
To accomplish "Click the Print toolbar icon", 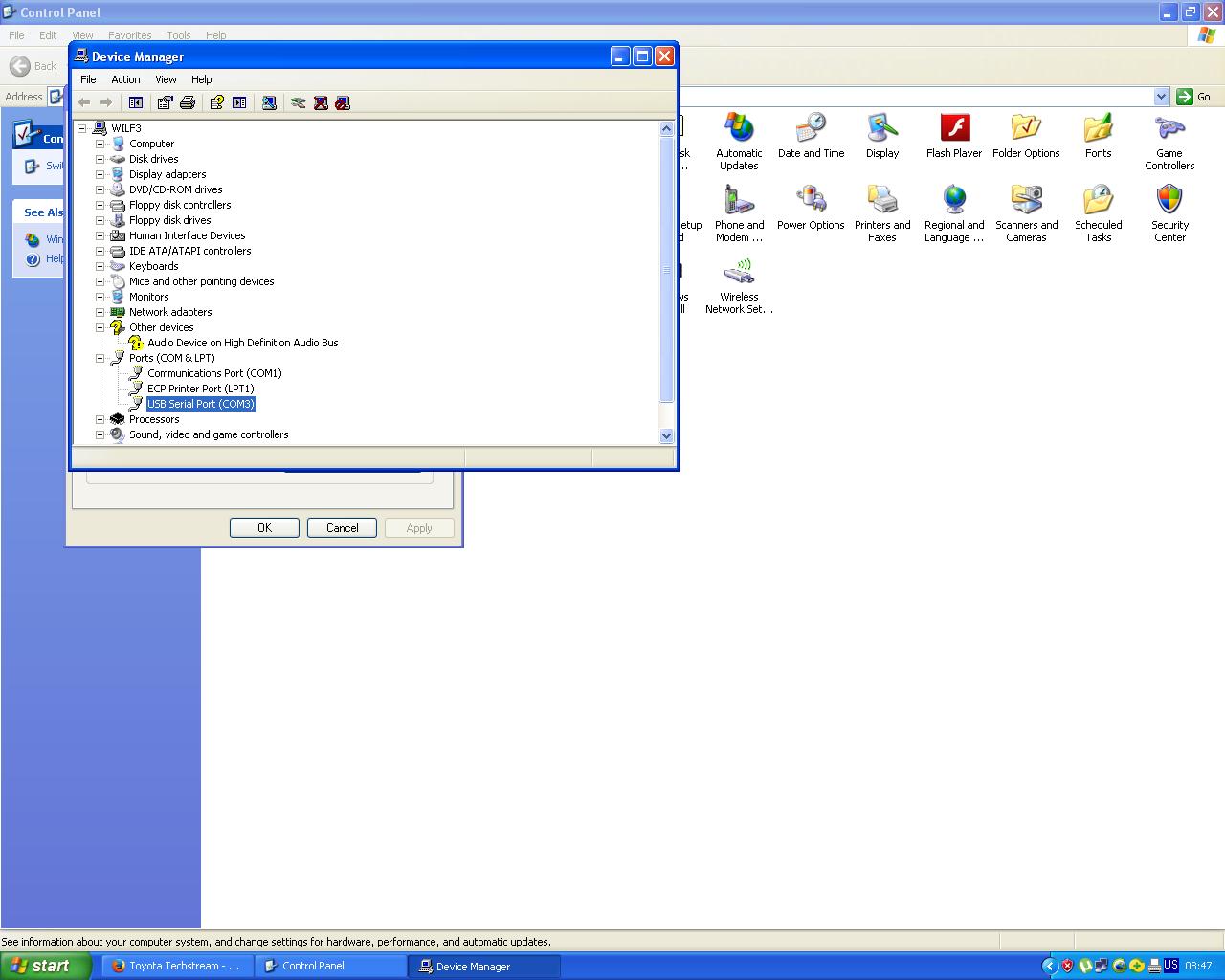I will pyautogui.click(x=188, y=102).
